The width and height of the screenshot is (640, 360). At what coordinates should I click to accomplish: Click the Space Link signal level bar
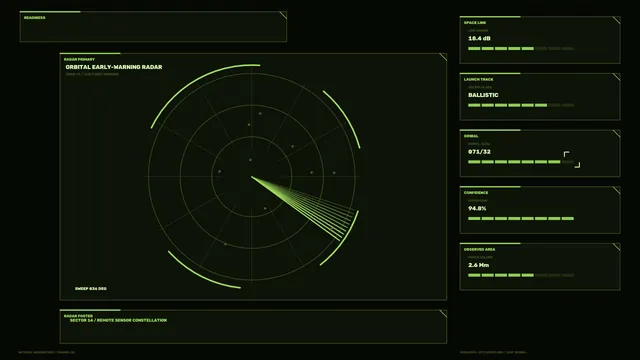(521, 49)
